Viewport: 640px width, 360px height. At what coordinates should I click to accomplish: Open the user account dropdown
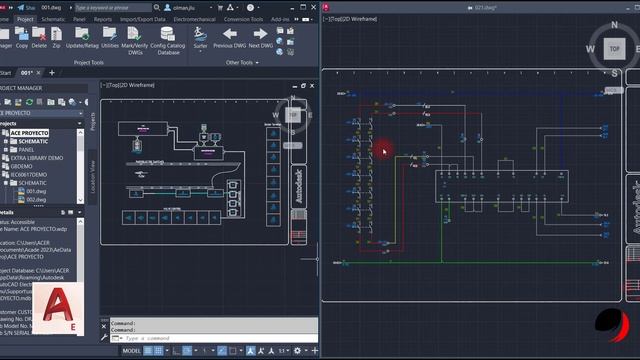click(x=211, y=7)
